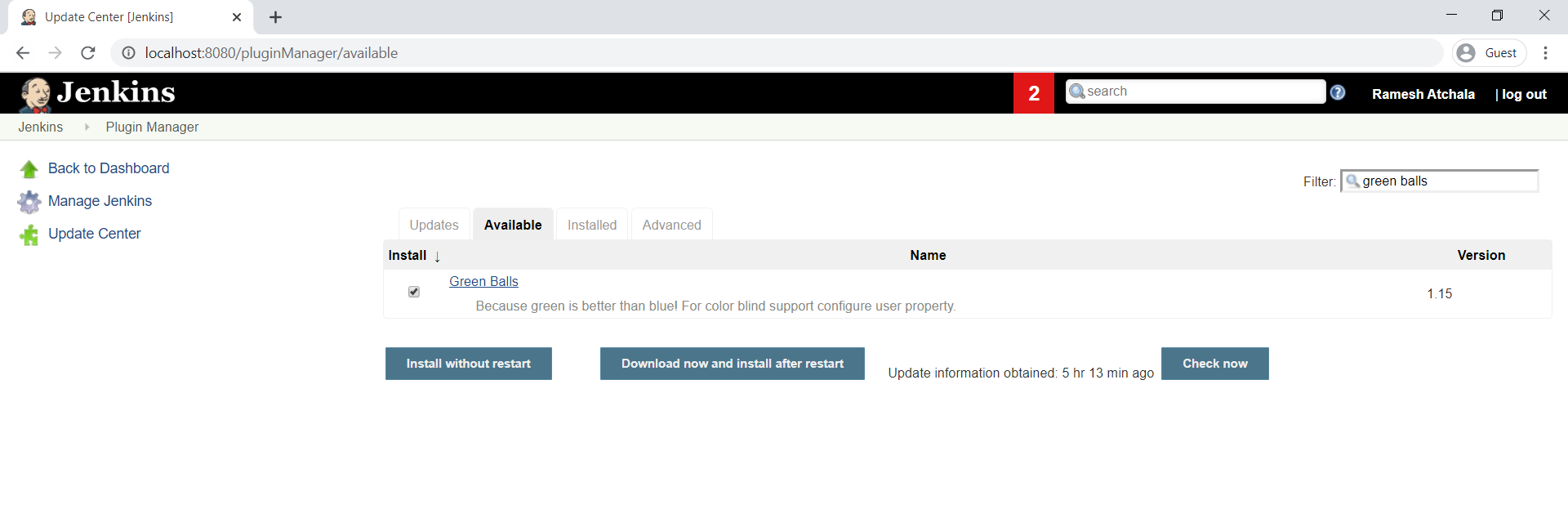Click the Version column header
The image size is (1568, 514).
coord(1481,255)
